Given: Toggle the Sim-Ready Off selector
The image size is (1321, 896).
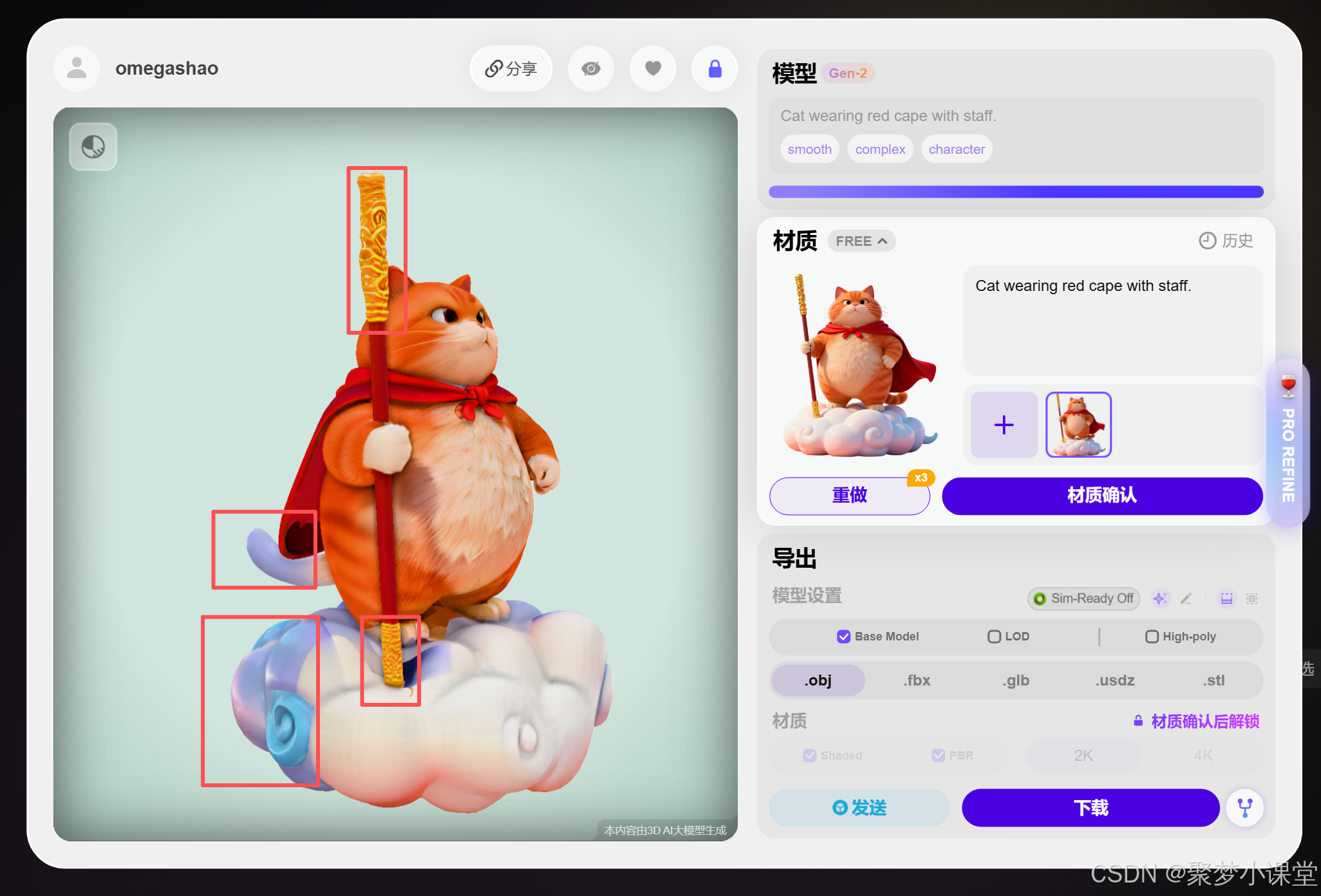Looking at the screenshot, I should click(x=1084, y=599).
